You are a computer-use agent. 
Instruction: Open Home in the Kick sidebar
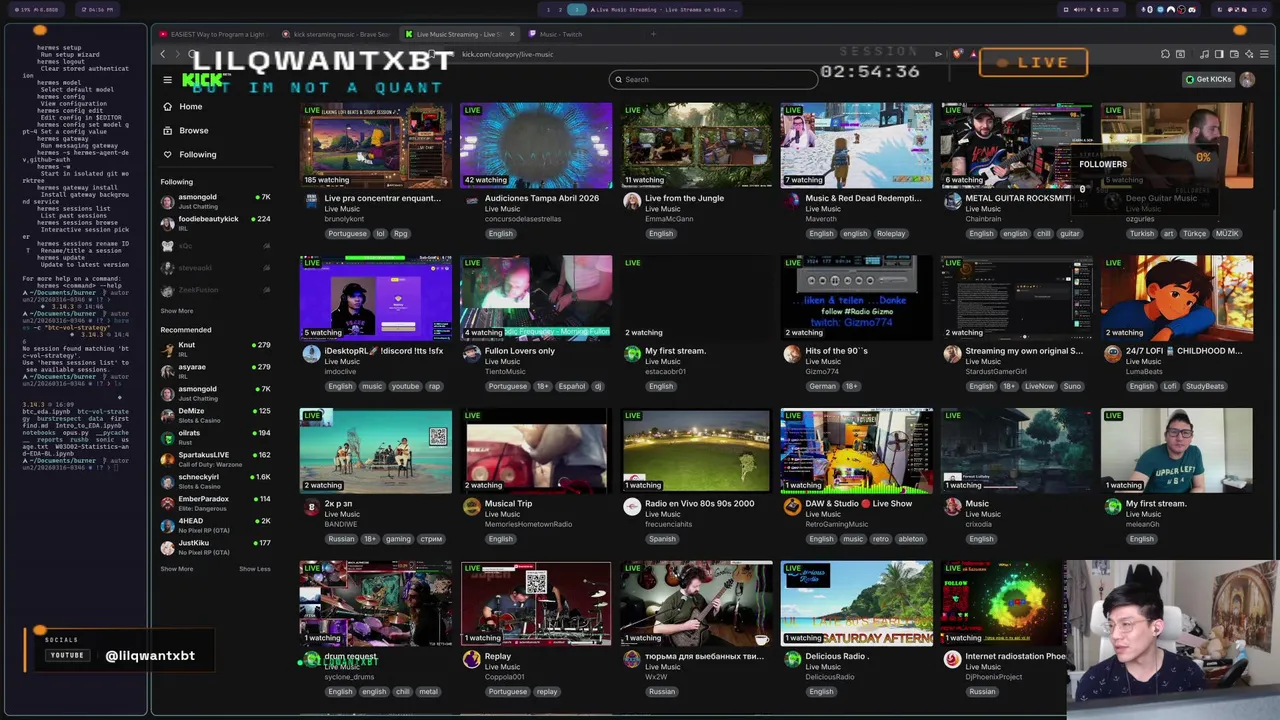190,106
